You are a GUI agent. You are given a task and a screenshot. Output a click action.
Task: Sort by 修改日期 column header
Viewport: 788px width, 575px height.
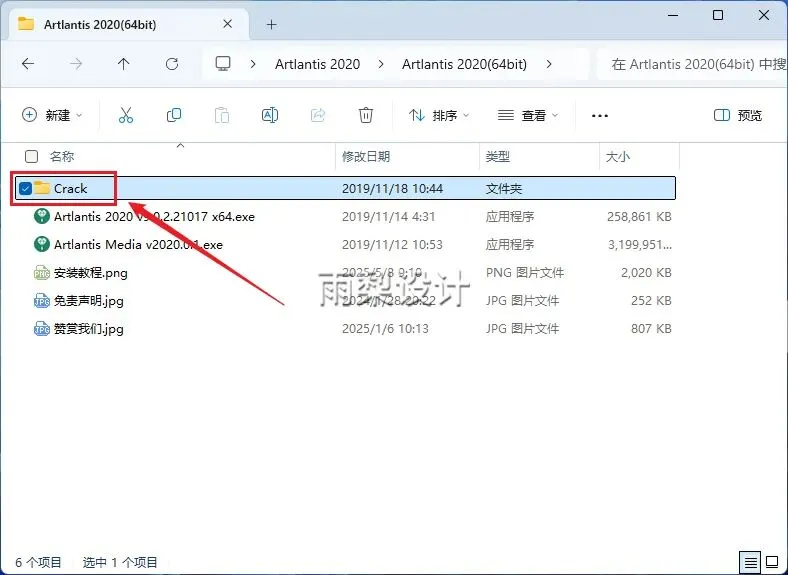[366, 156]
